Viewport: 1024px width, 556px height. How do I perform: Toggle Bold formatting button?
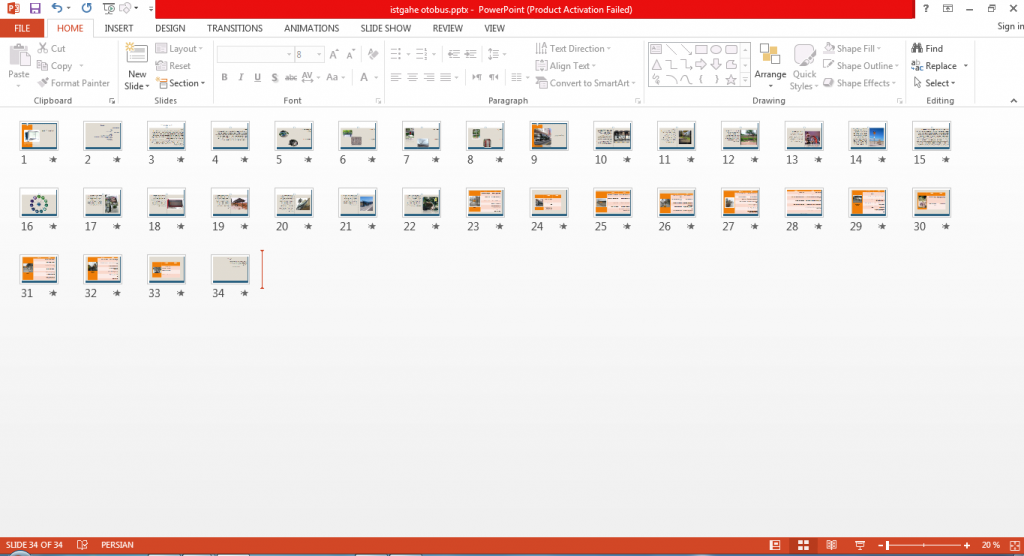point(224,77)
